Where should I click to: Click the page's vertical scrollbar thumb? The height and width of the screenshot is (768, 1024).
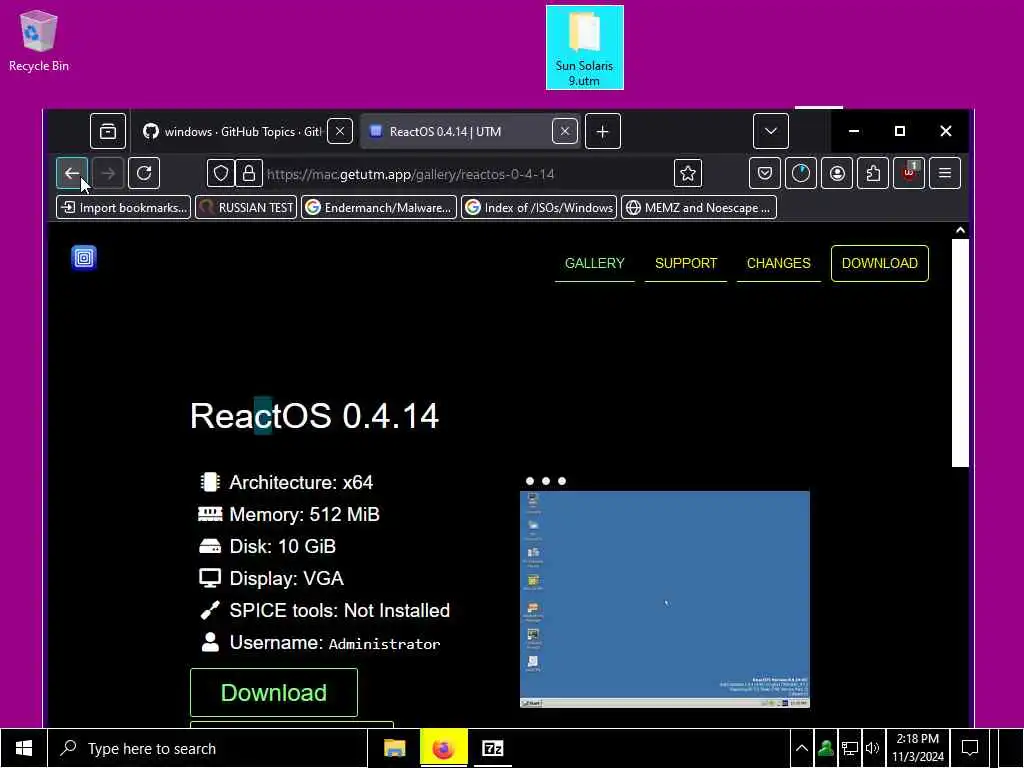point(960,353)
